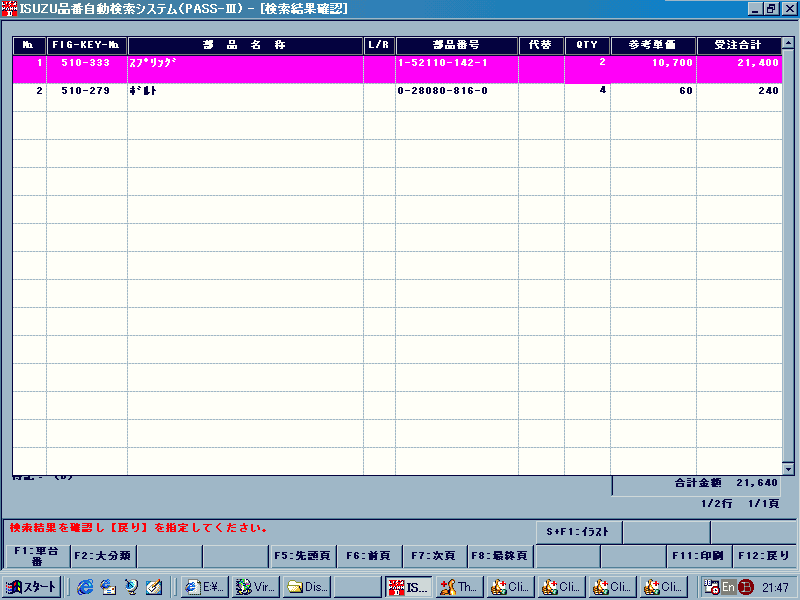Click the red round IME tray icon
This screenshot has width=800, height=600.
tap(745, 587)
